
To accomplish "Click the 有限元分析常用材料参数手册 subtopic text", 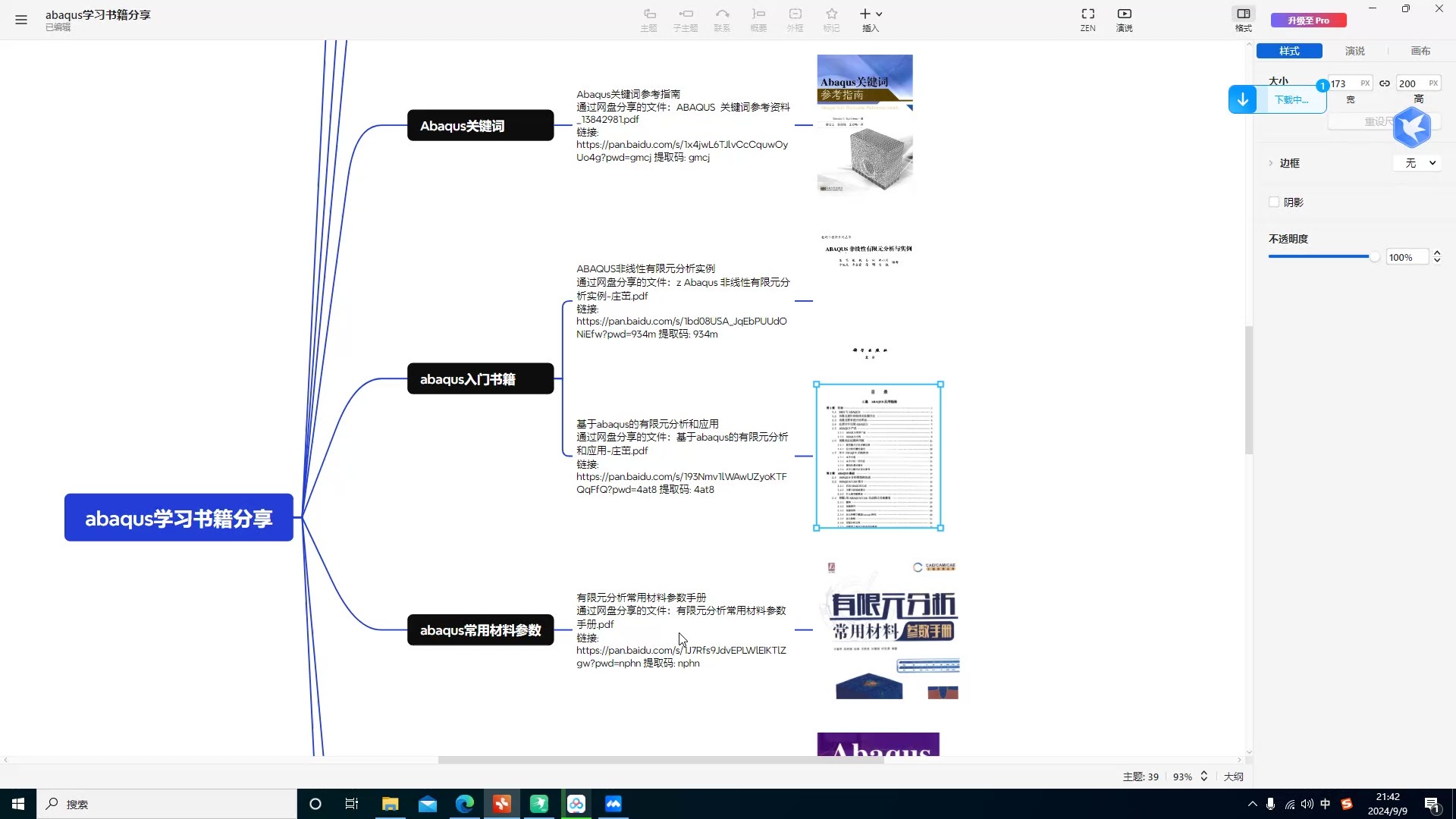I will pyautogui.click(x=683, y=629).
